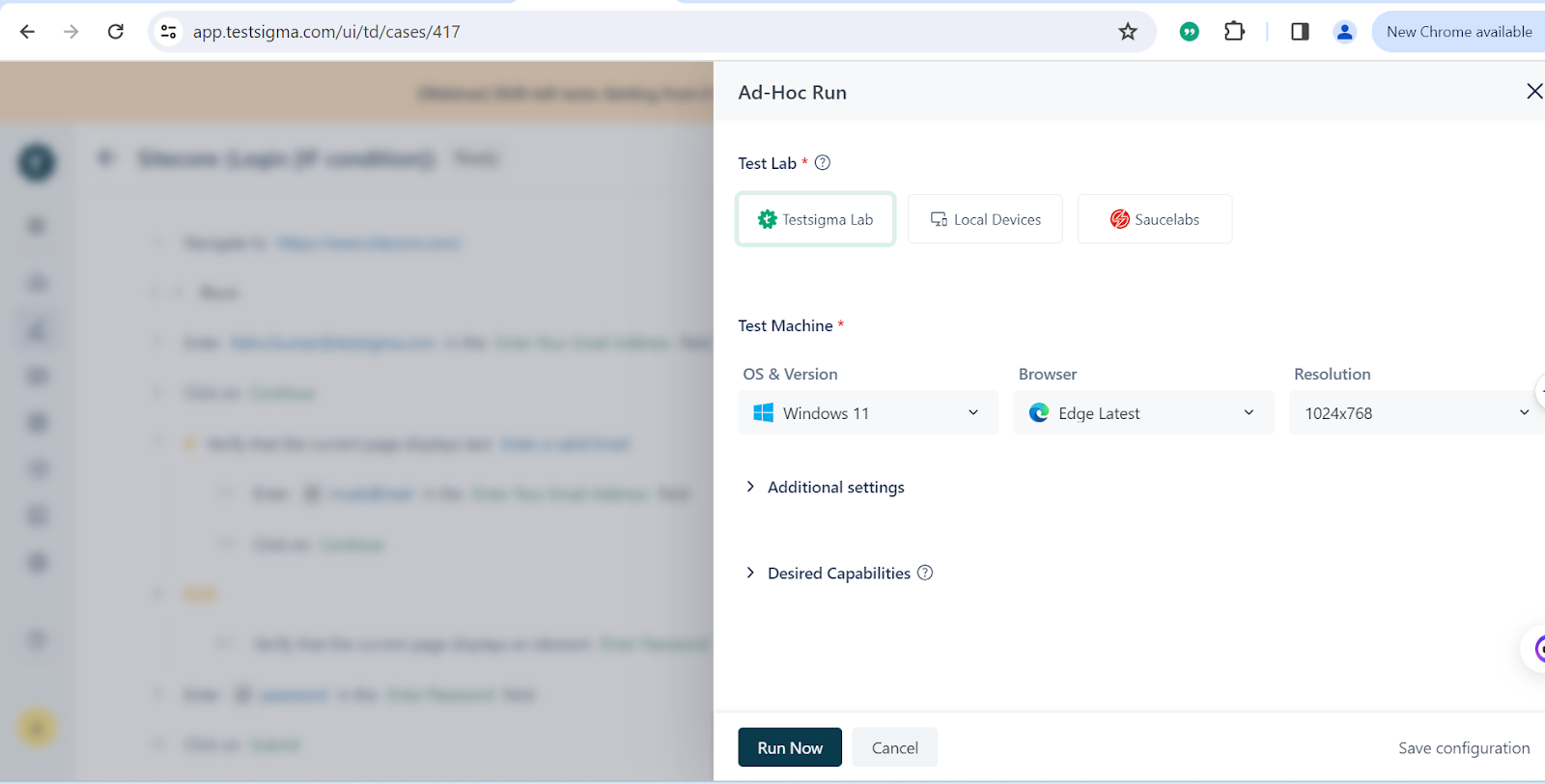The height and width of the screenshot is (784, 1545).
Task: Open the Chrome extensions puzzle icon
Action: (1234, 32)
